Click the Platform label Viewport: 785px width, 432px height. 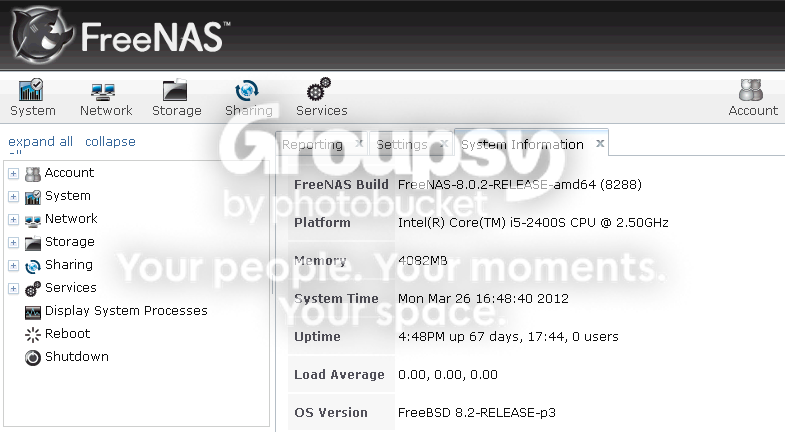point(322,223)
